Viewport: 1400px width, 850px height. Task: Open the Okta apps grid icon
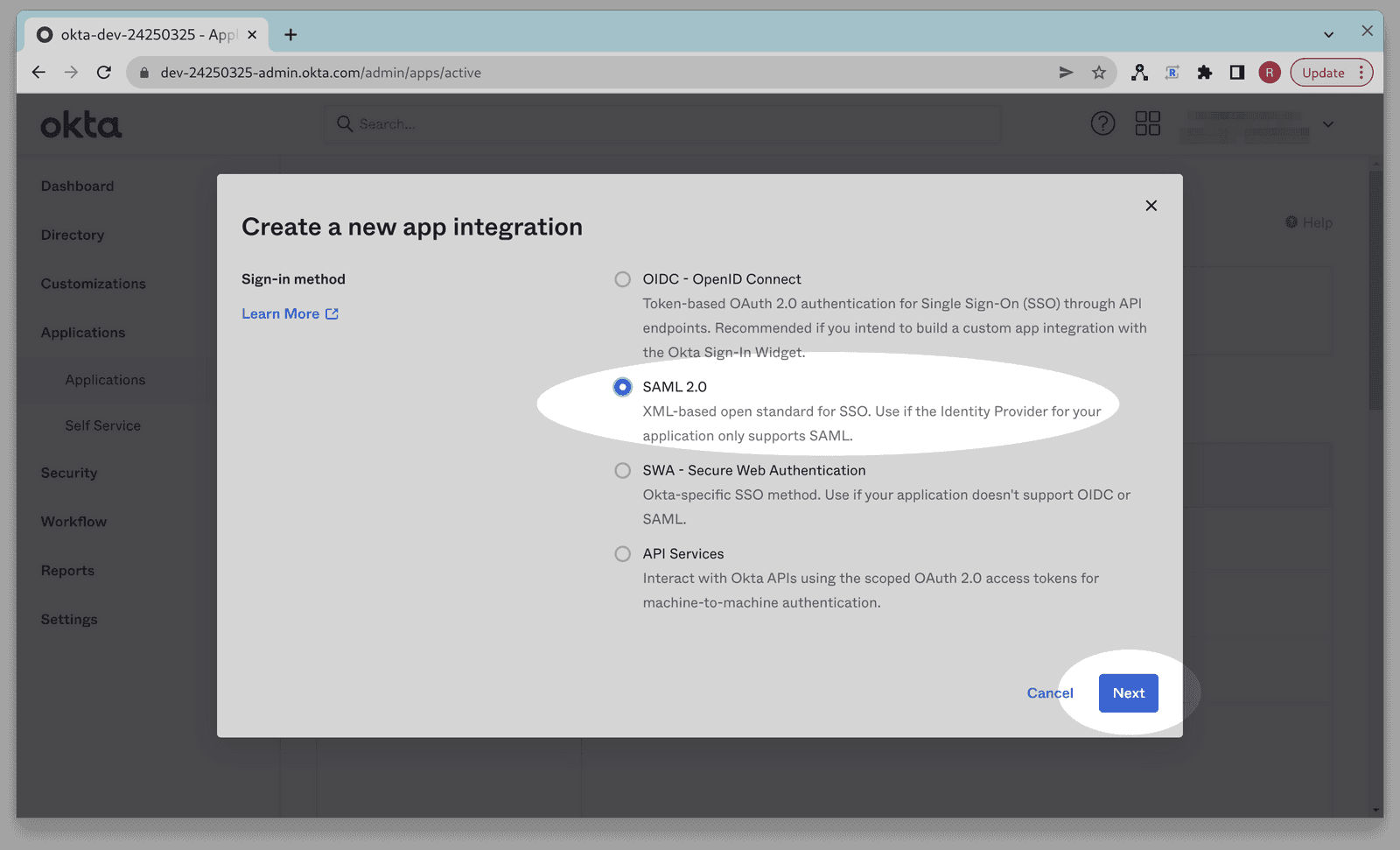point(1147,123)
